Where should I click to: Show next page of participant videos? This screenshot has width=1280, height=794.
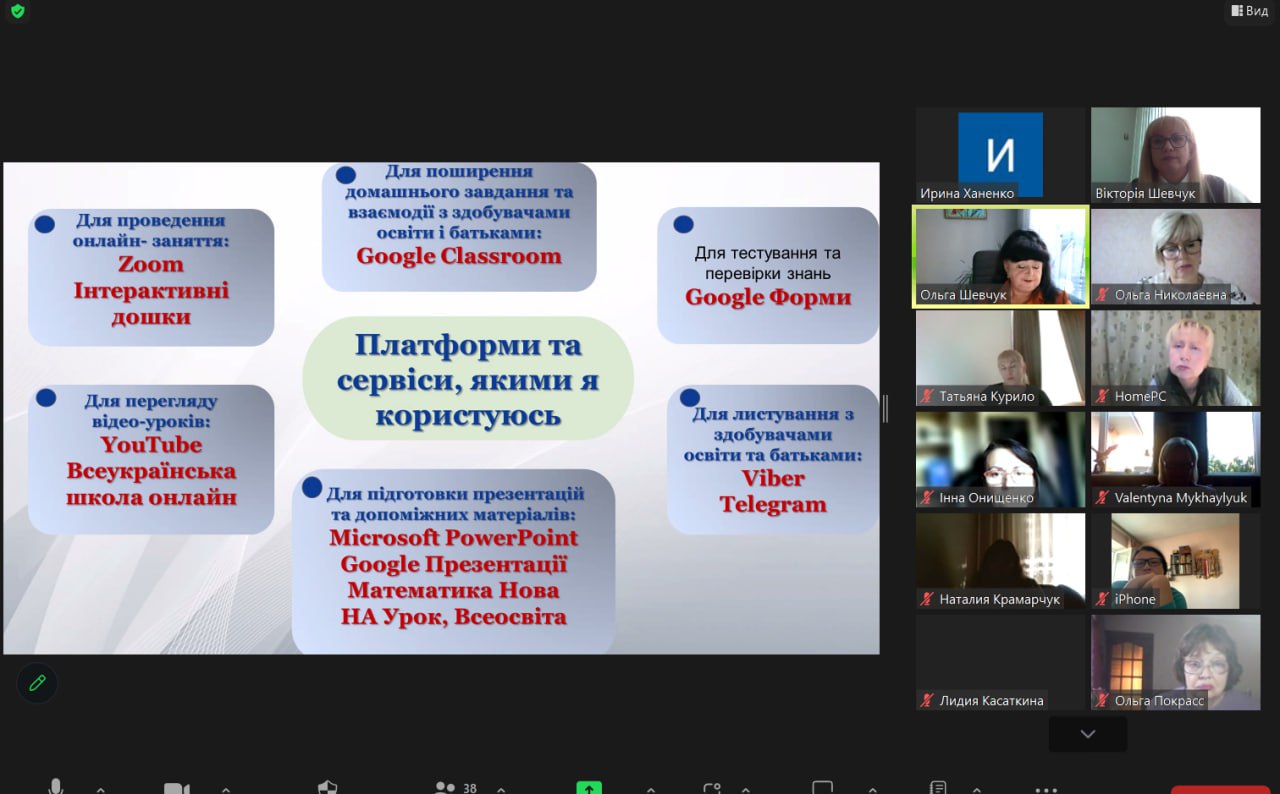coord(1088,734)
